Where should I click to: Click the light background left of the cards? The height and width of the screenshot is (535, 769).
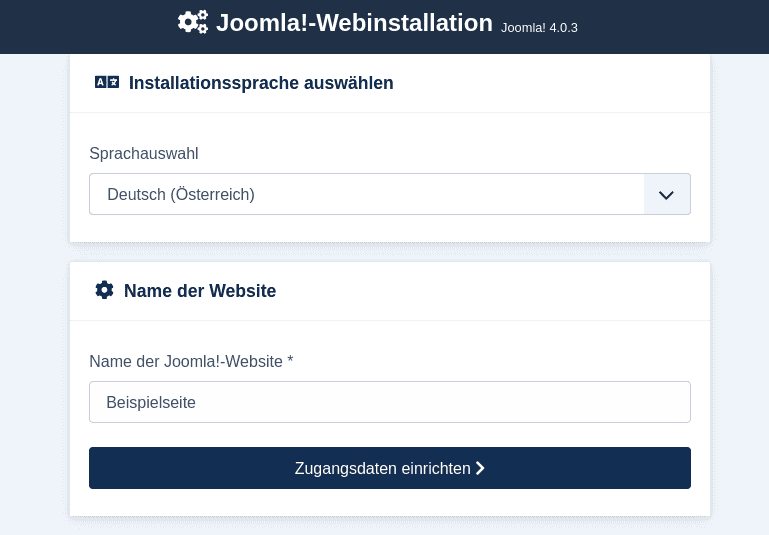(x=33, y=300)
